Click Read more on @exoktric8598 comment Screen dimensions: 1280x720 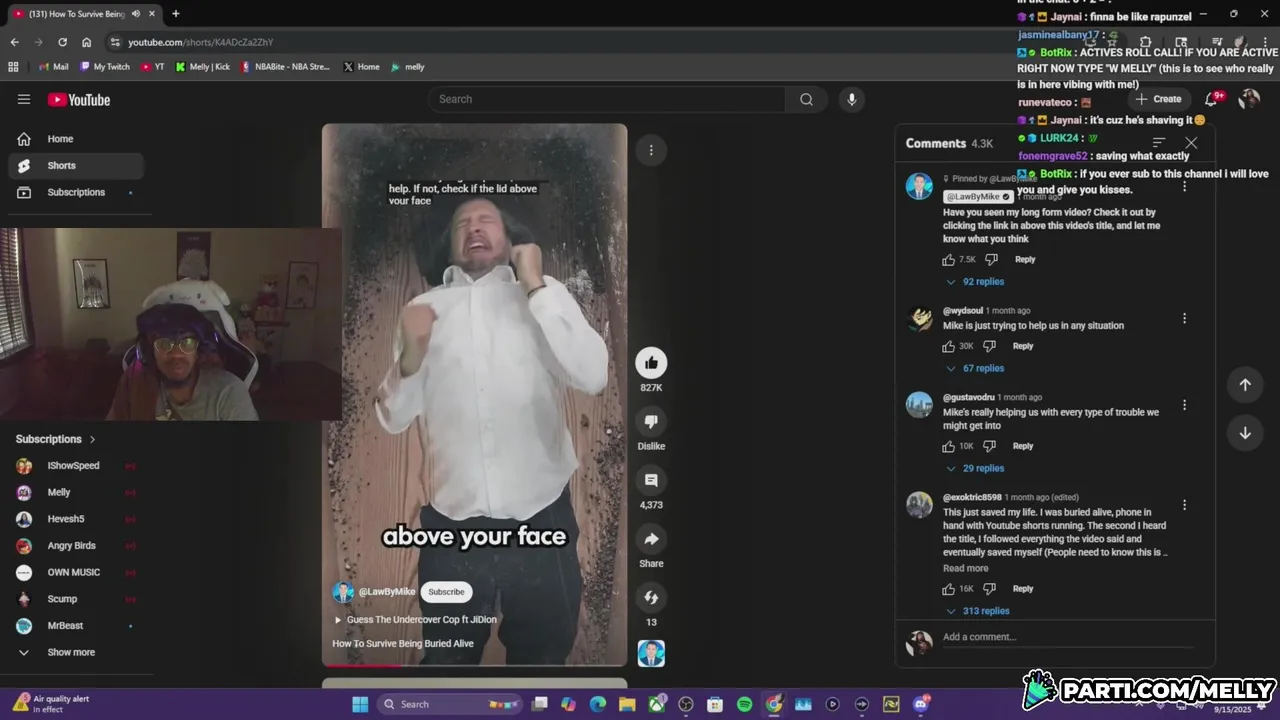click(x=965, y=568)
